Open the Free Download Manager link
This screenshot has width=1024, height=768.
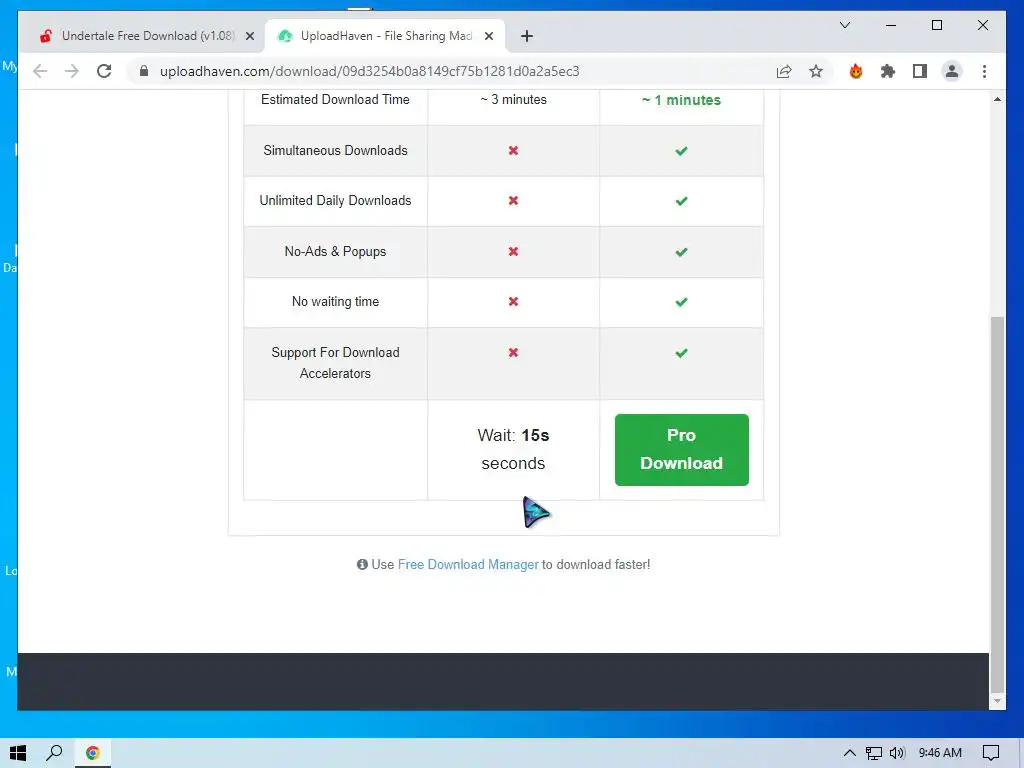coord(468,564)
